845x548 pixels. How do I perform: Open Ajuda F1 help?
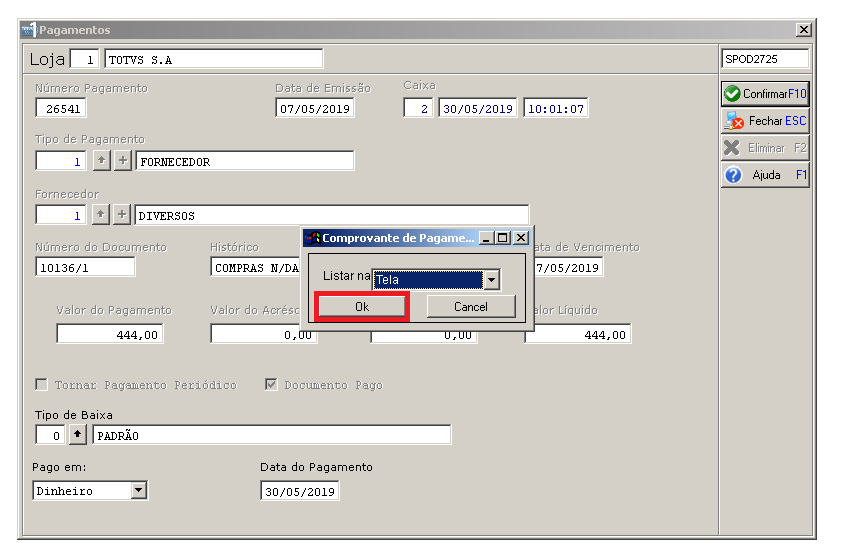765,175
